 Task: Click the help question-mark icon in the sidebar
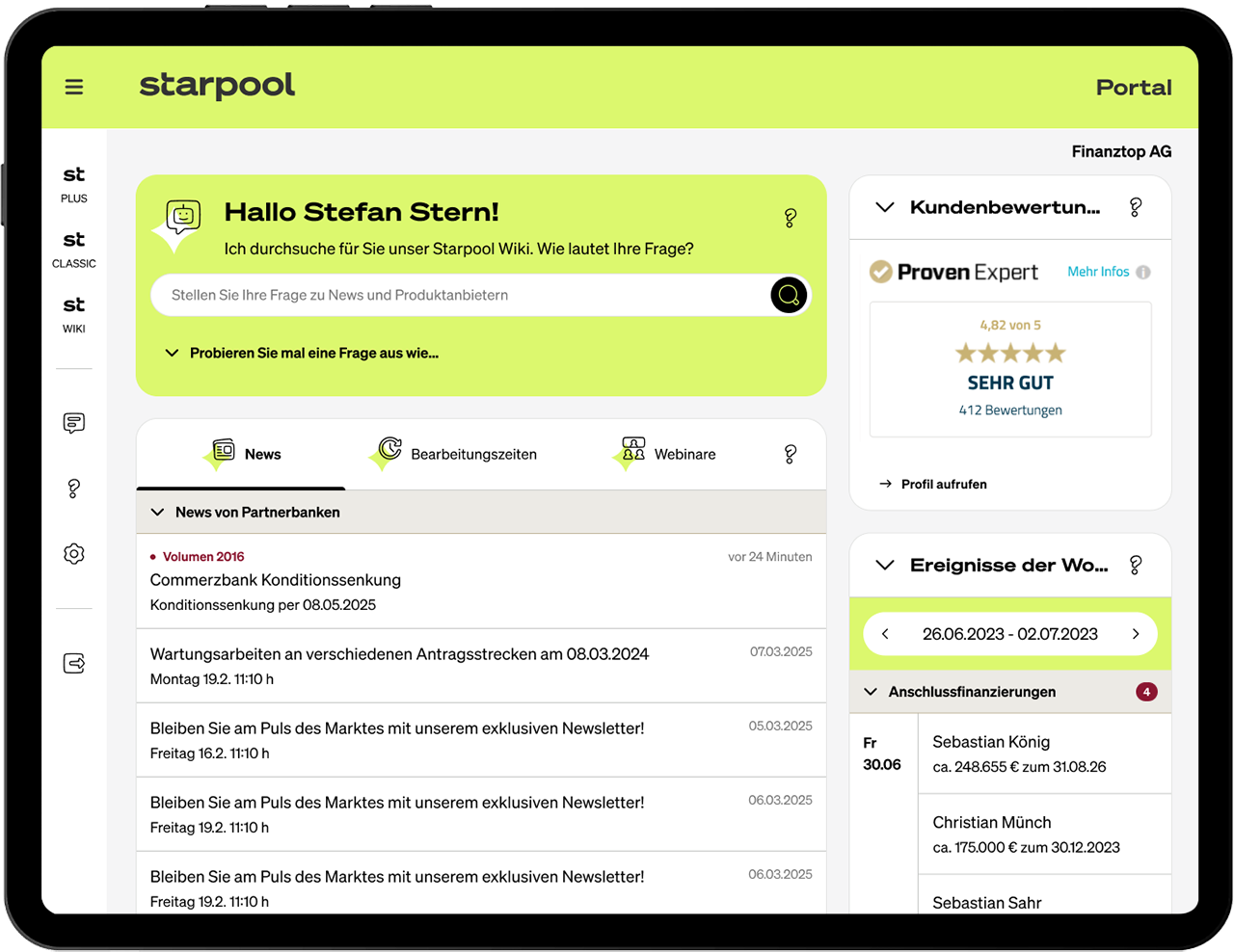(73, 489)
